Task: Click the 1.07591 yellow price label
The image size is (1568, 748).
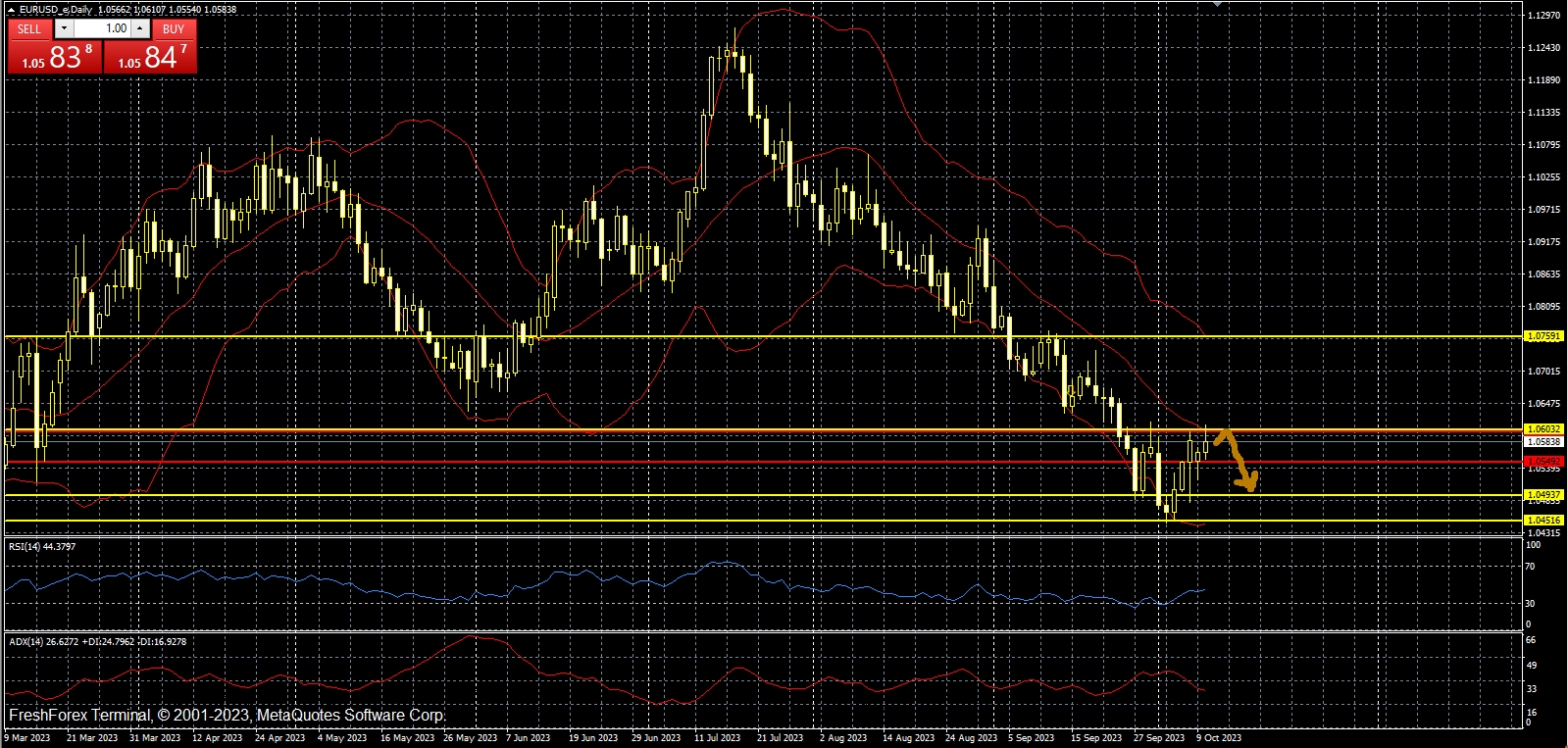Action: (1544, 336)
